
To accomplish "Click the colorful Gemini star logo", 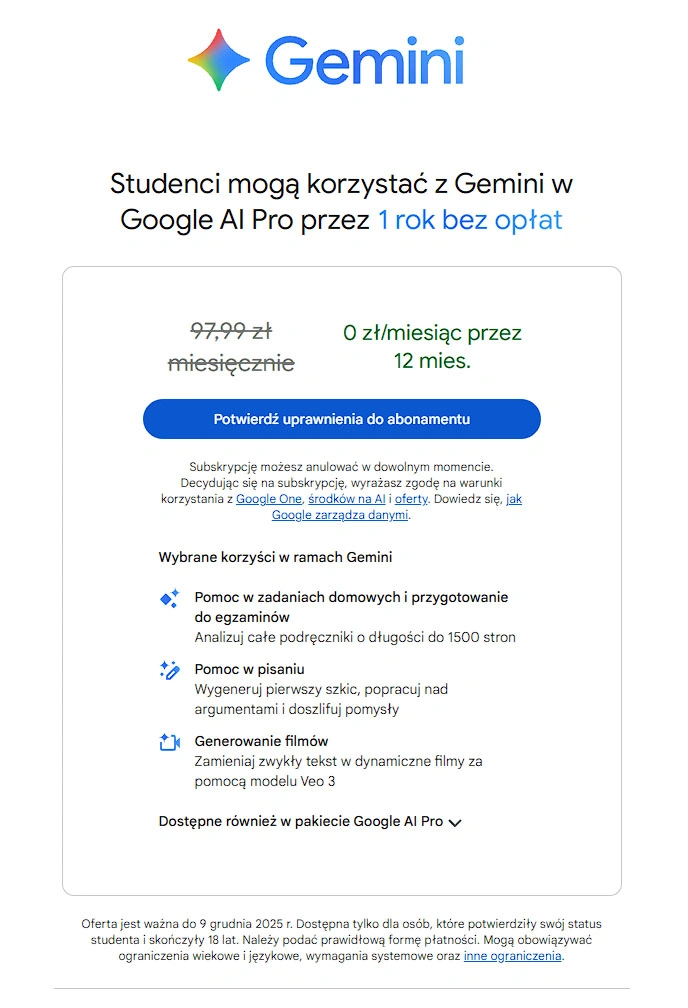I will (219, 60).
